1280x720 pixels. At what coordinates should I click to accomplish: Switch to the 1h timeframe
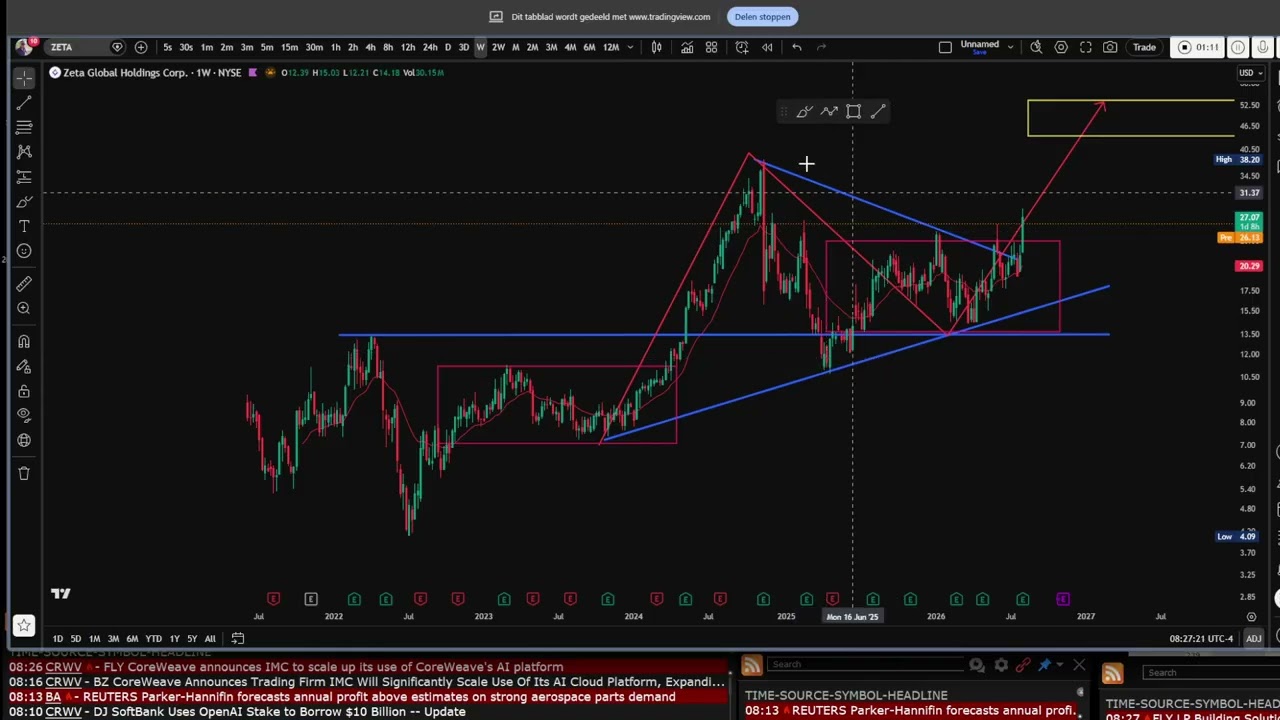335,47
